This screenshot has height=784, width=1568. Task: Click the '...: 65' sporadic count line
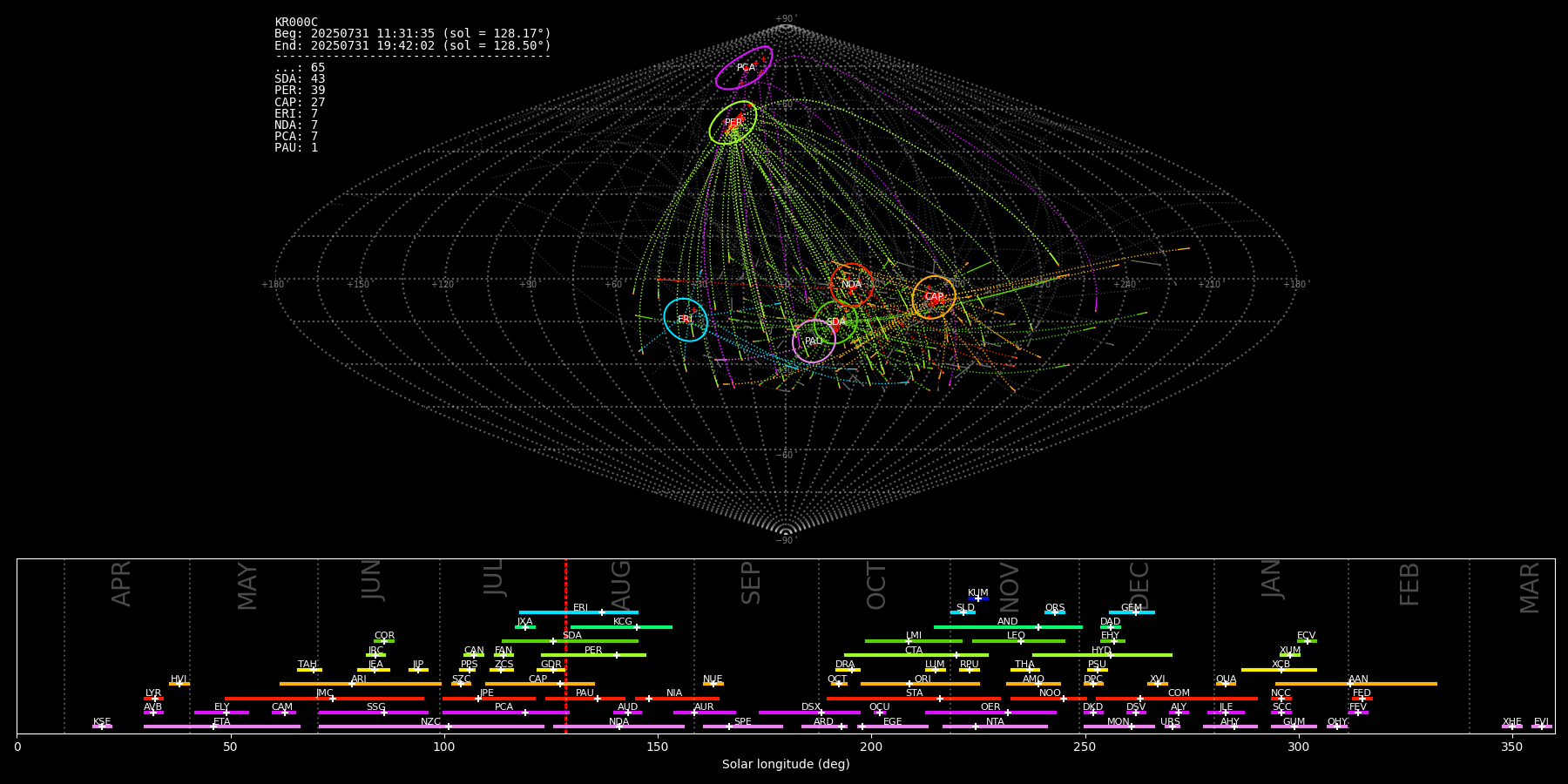[x=300, y=68]
